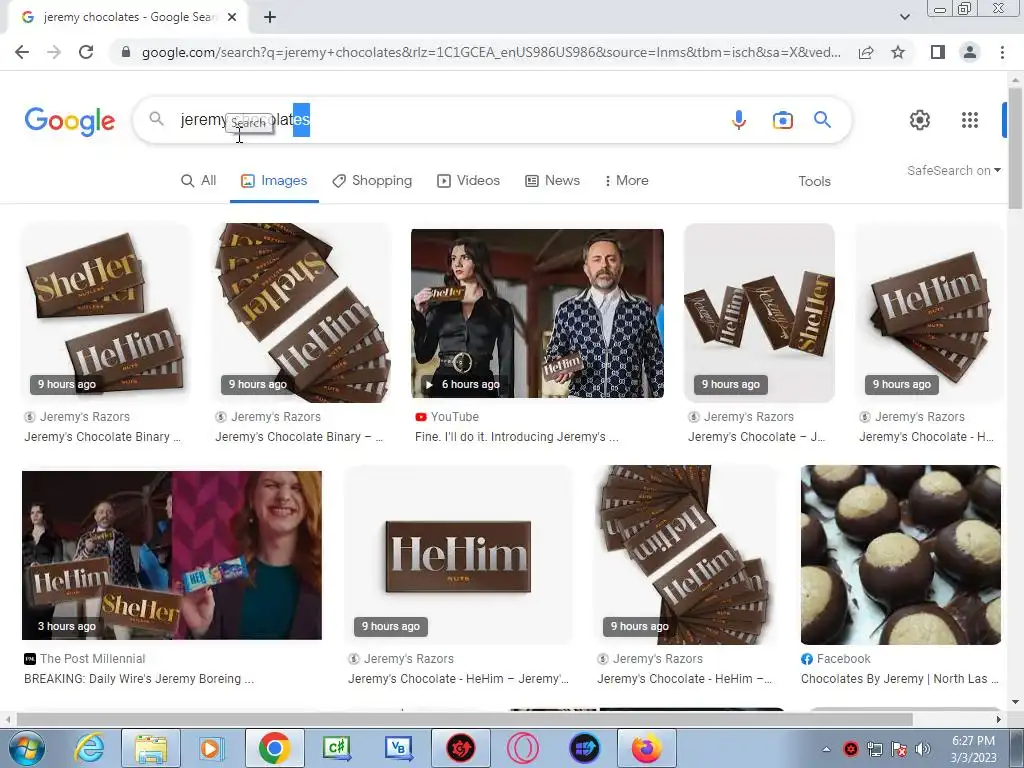1024x768 pixels.
Task: Open the Videos tab
Action: tap(468, 181)
